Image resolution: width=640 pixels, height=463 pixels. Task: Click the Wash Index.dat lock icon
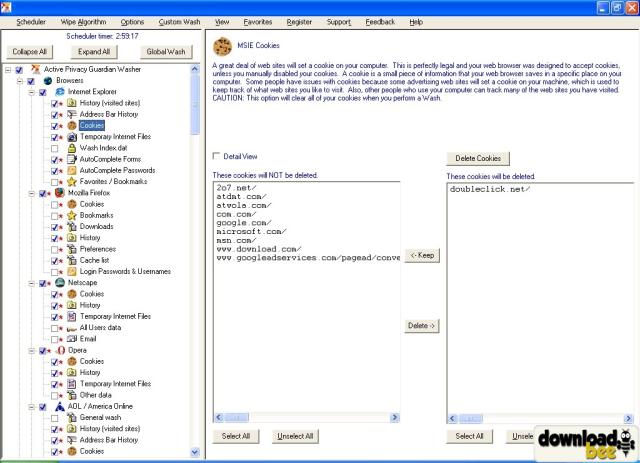(72, 148)
